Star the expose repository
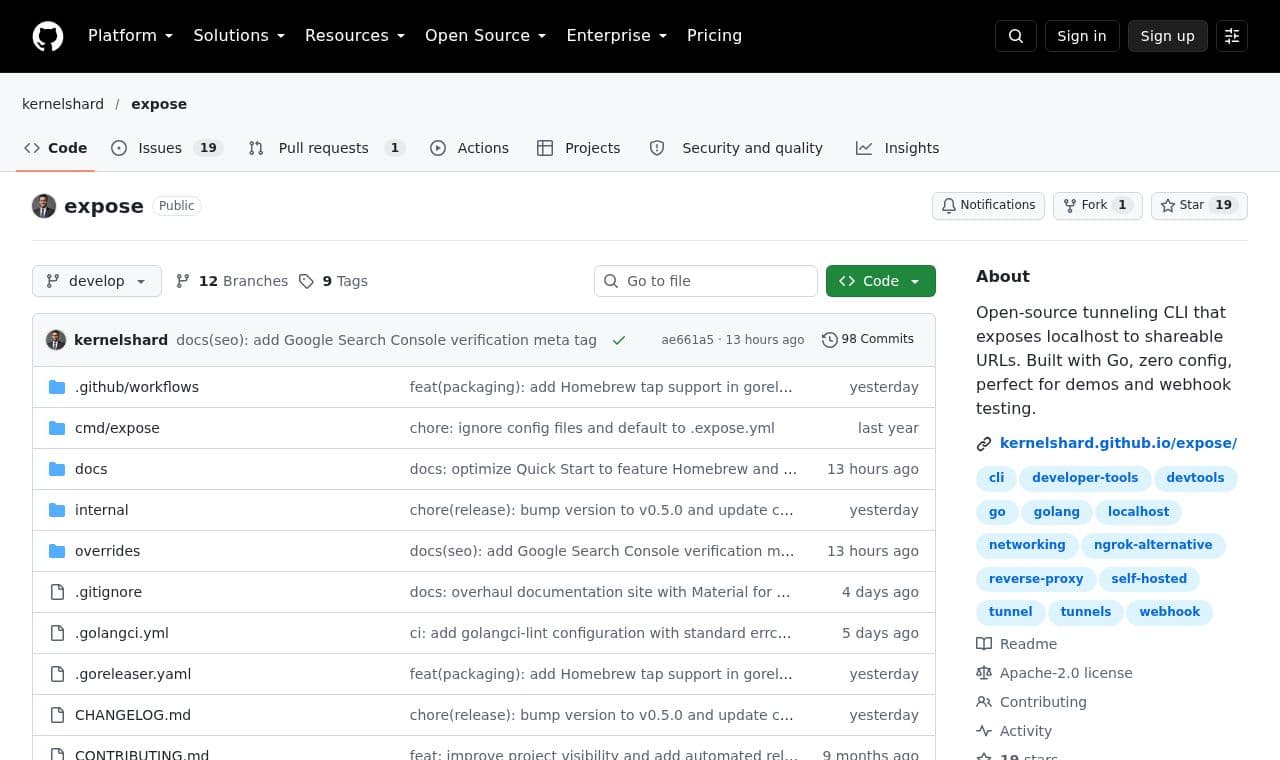 click(1199, 206)
